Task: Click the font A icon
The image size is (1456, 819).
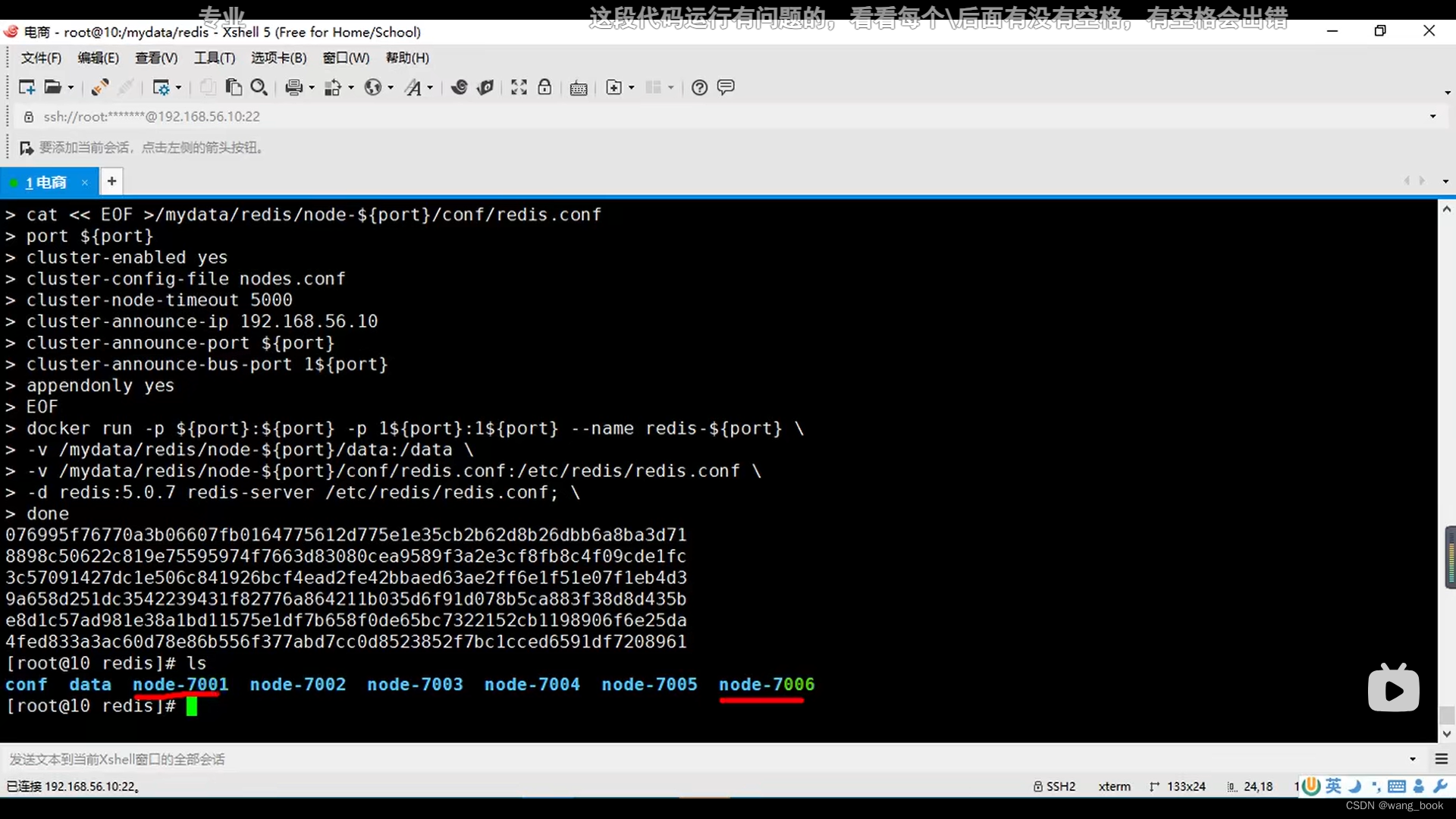Action: coord(413,88)
